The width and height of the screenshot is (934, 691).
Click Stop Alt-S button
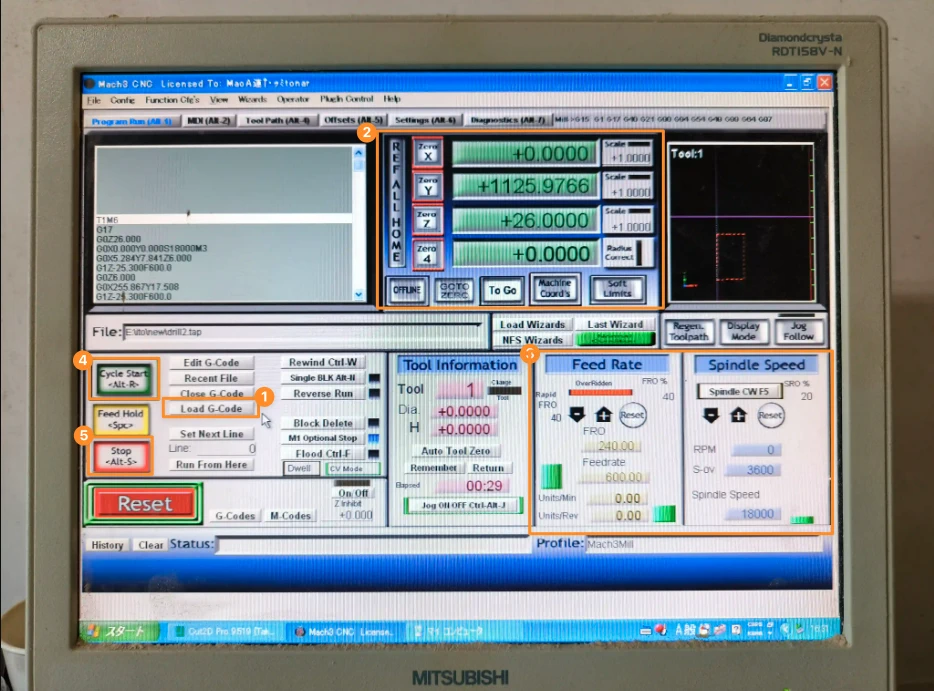[121, 456]
